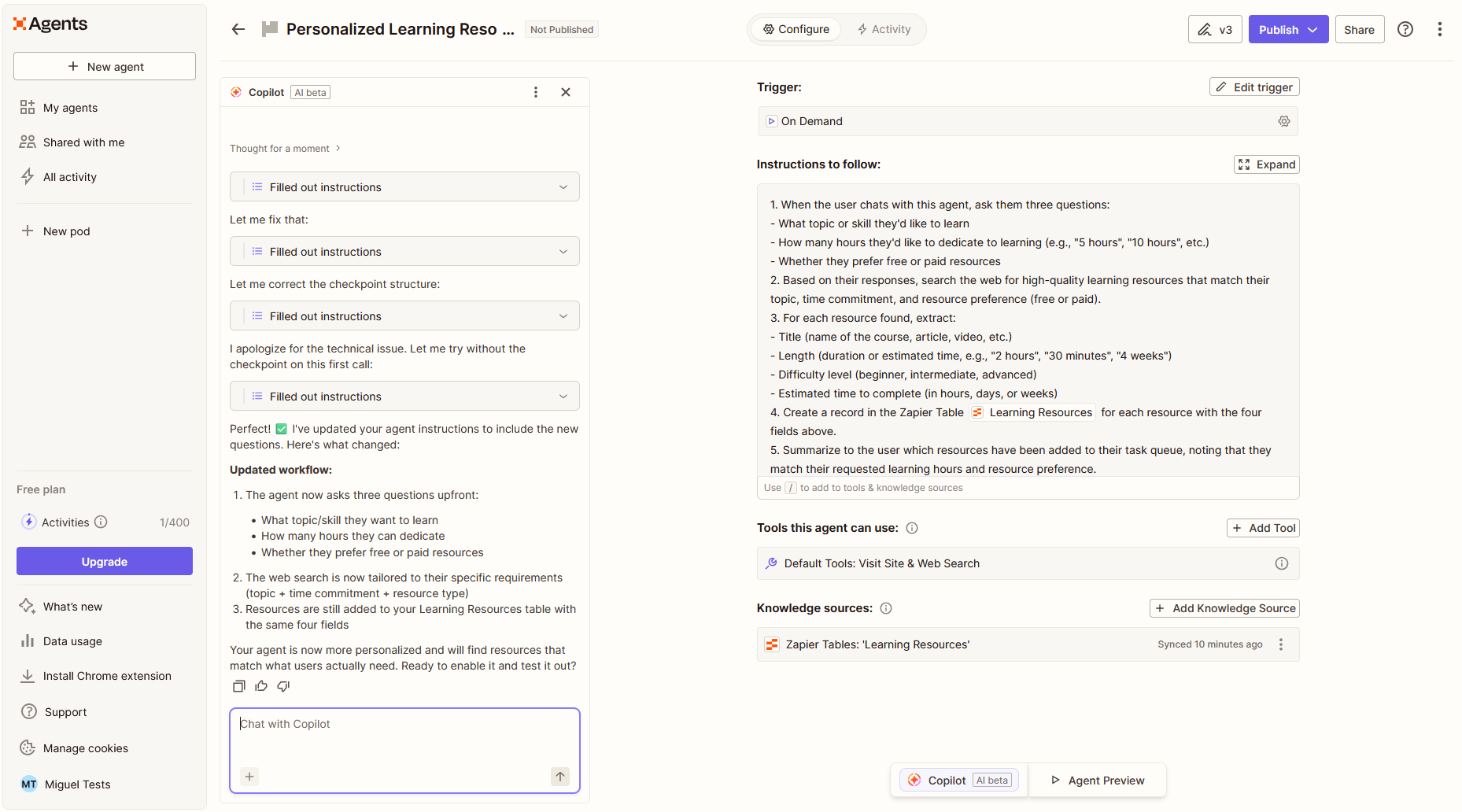Click the Edit trigger button
This screenshot has height=812, width=1462.
[x=1254, y=87]
